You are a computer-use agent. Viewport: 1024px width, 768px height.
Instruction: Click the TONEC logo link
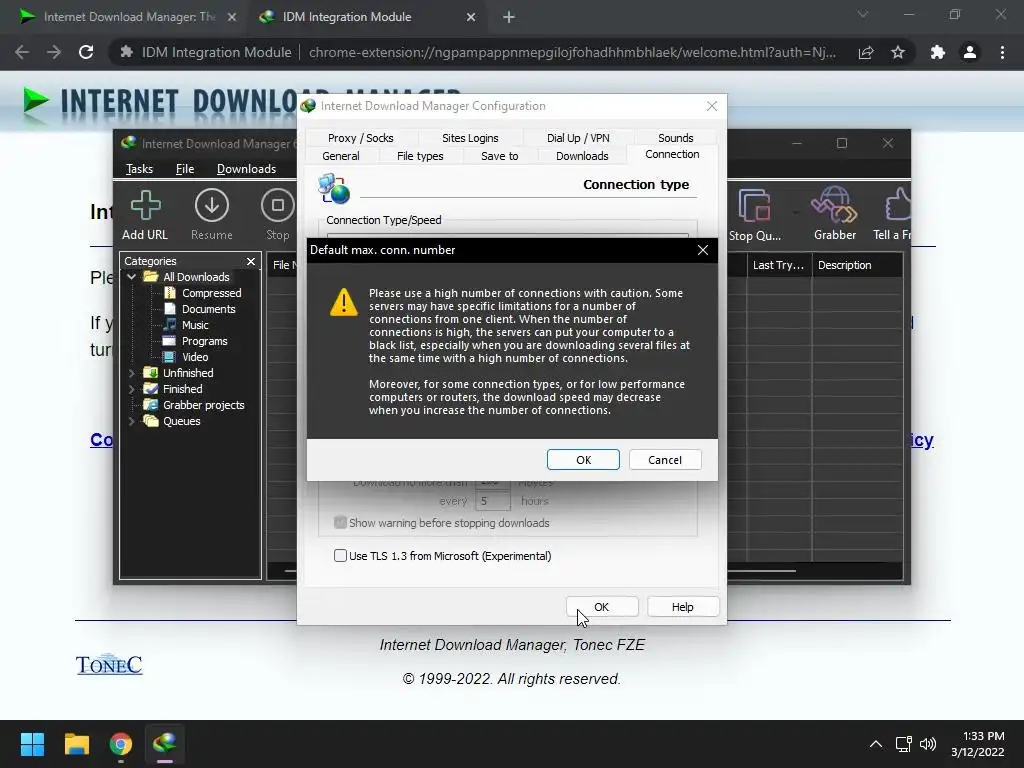[x=109, y=664]
